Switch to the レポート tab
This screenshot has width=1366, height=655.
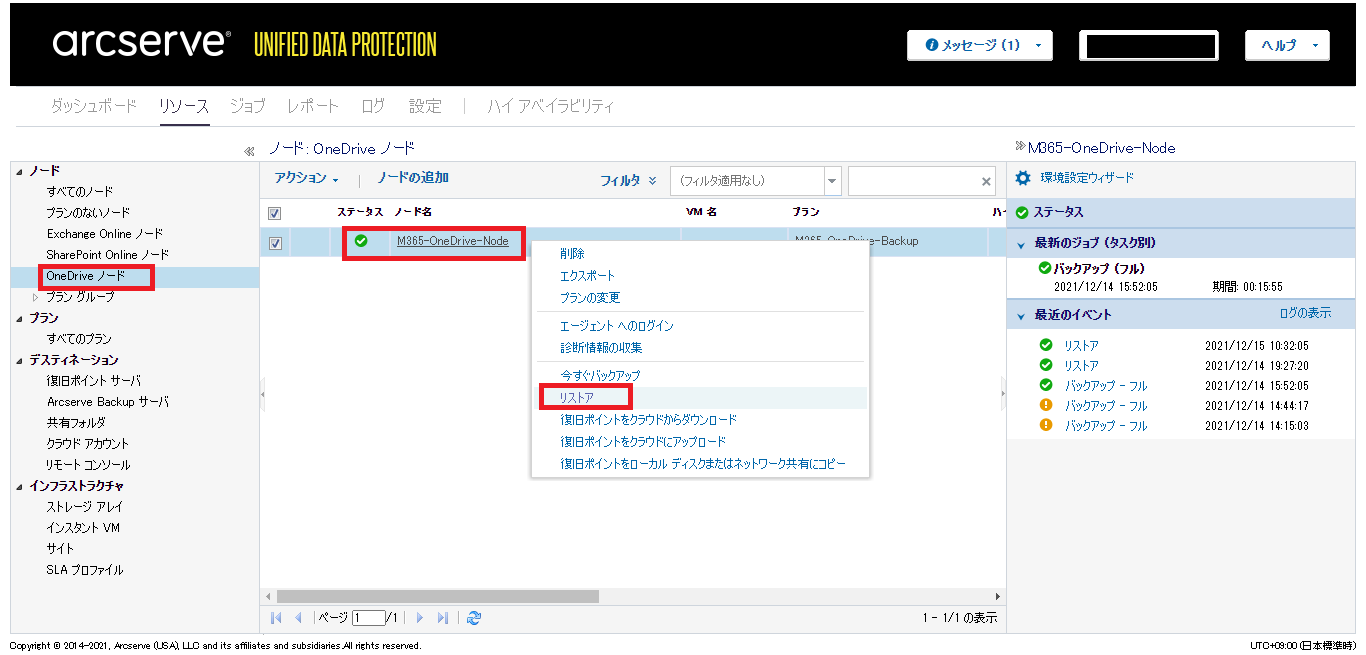[313, 106]
